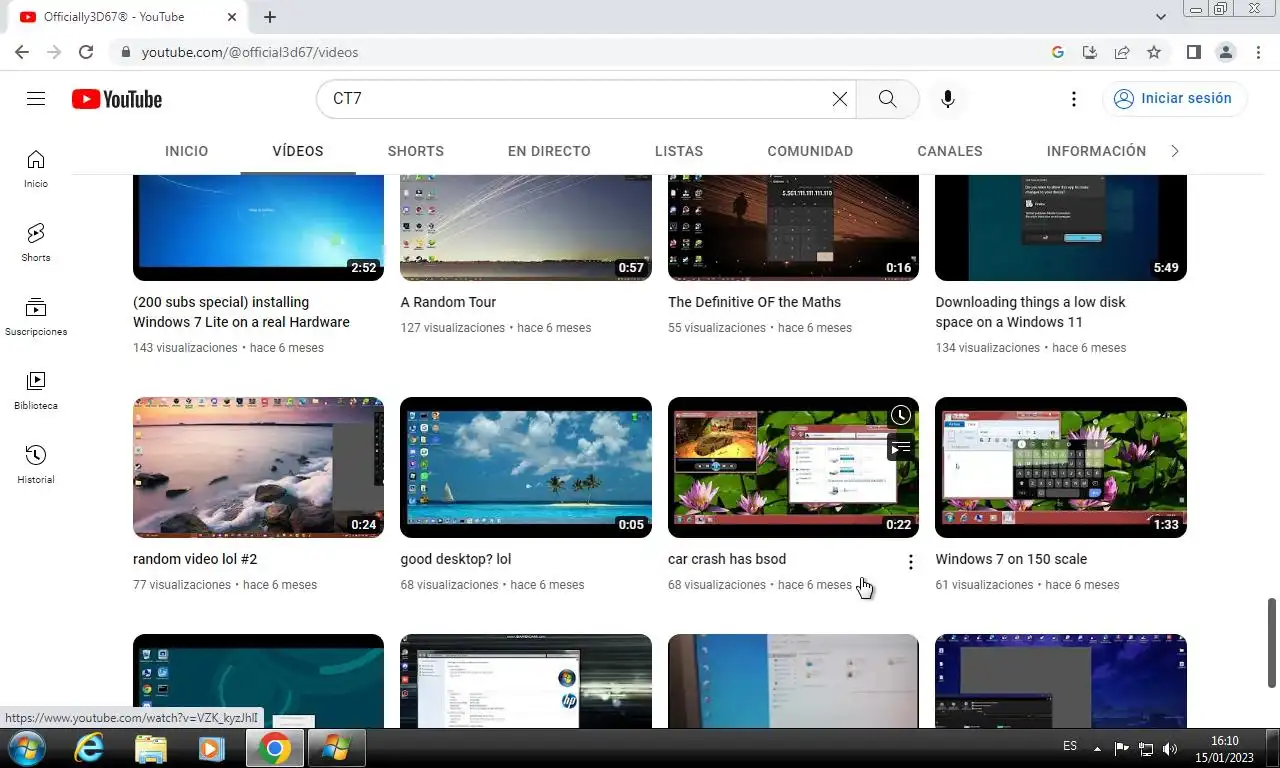Viewport: 1280px width, 768px height.
Task: Add car crash video to queue
Action: coord(901,447)
